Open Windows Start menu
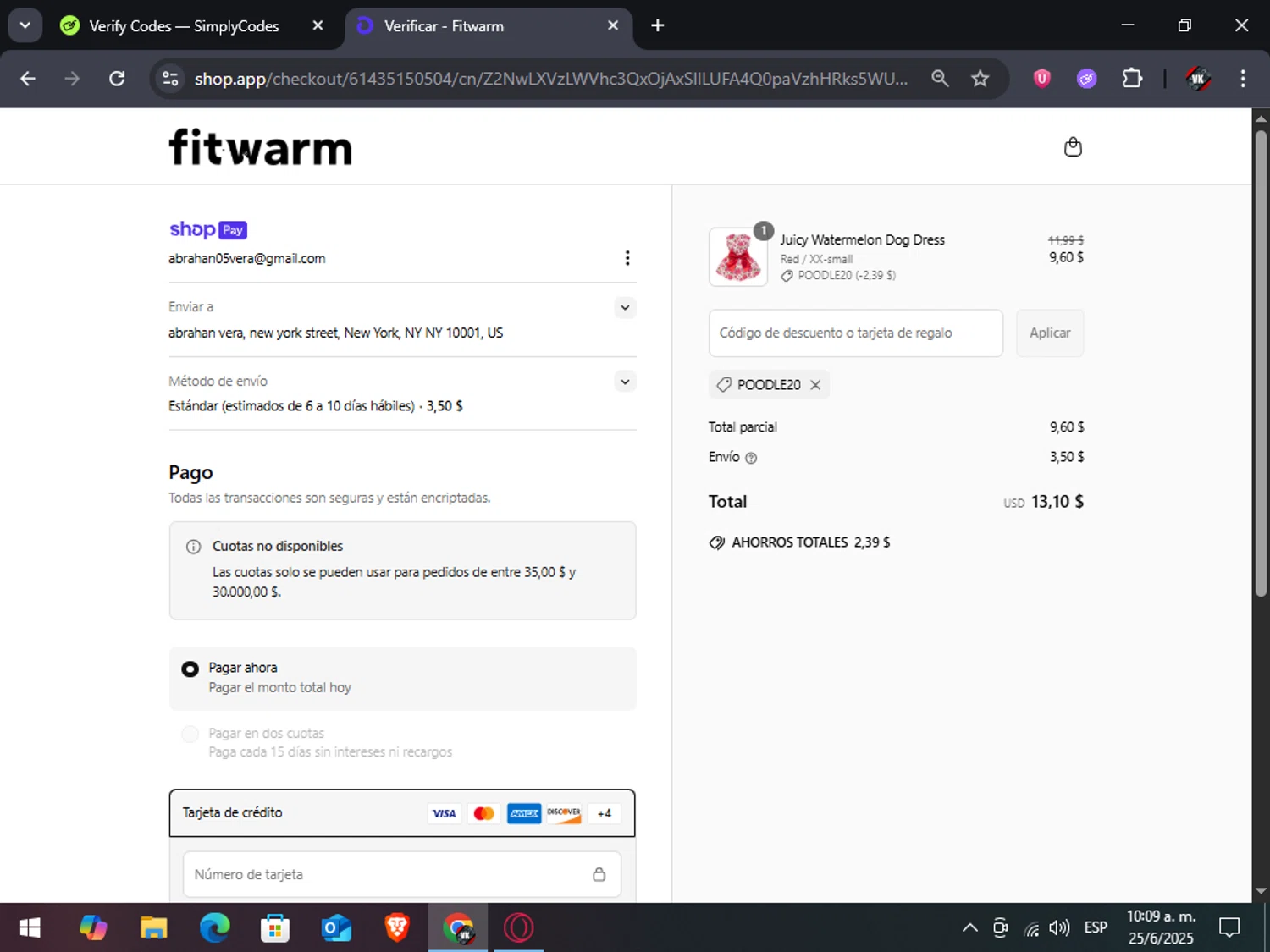The height and width of the screenshot is (952, 1270). pos(30,928)
